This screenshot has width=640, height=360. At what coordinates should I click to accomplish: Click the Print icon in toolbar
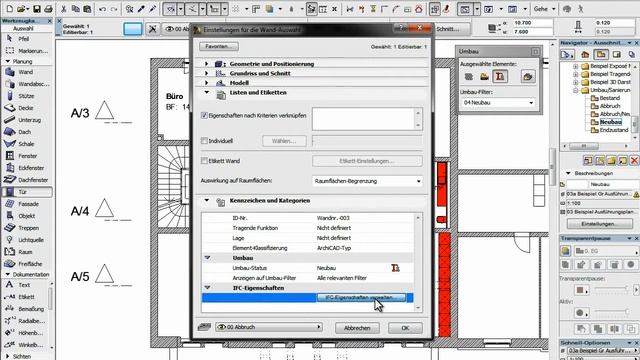point(48,8)
